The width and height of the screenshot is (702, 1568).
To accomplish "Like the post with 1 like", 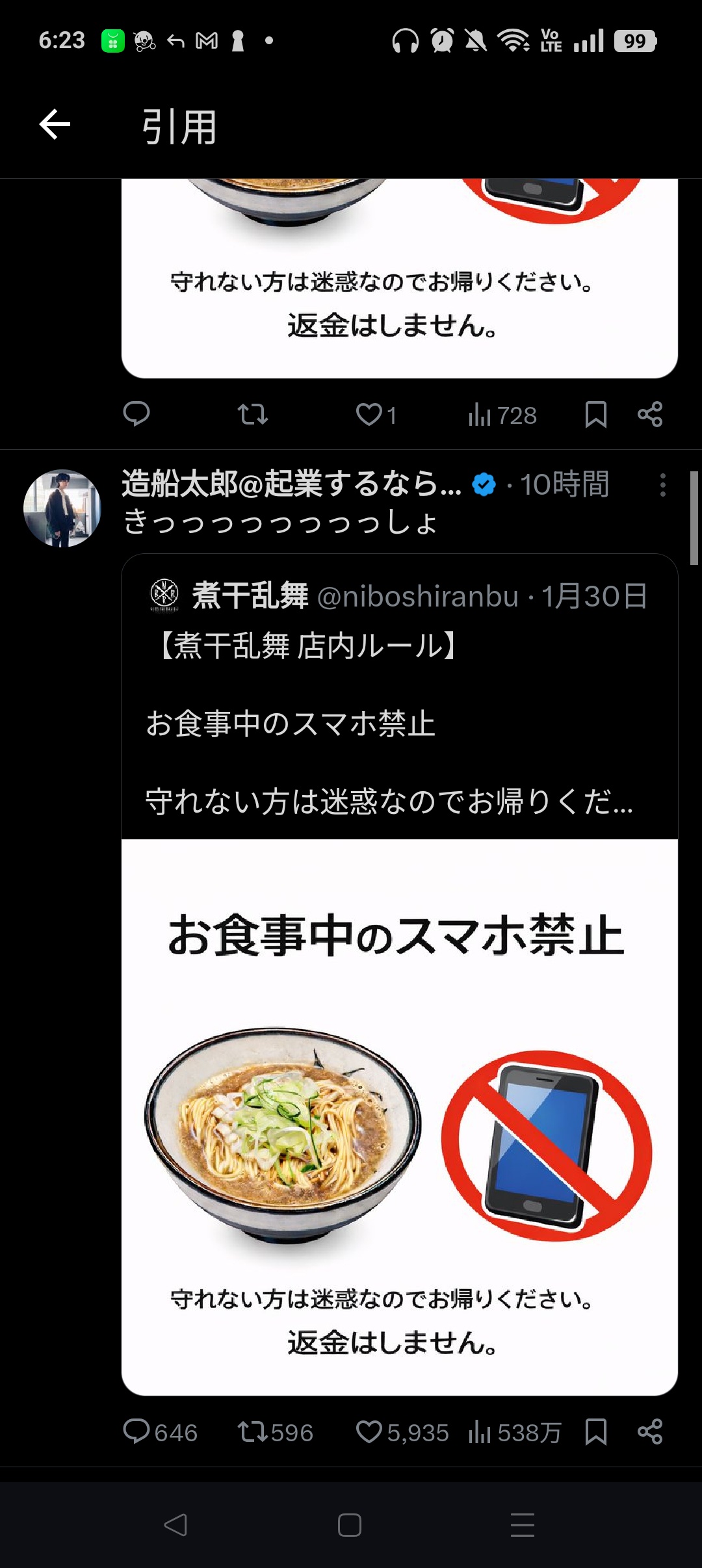I will pos(376,414).
